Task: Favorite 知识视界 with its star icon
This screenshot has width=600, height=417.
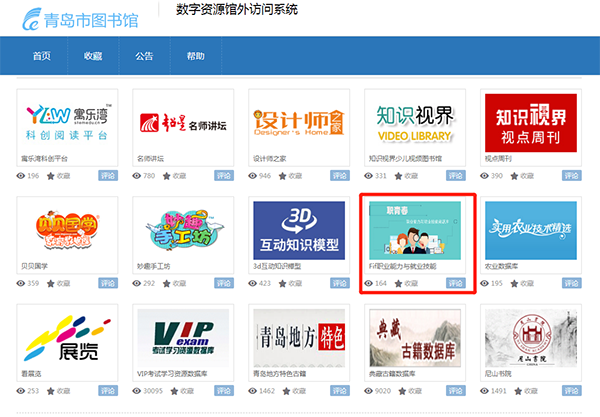Action: pos(398,176)
